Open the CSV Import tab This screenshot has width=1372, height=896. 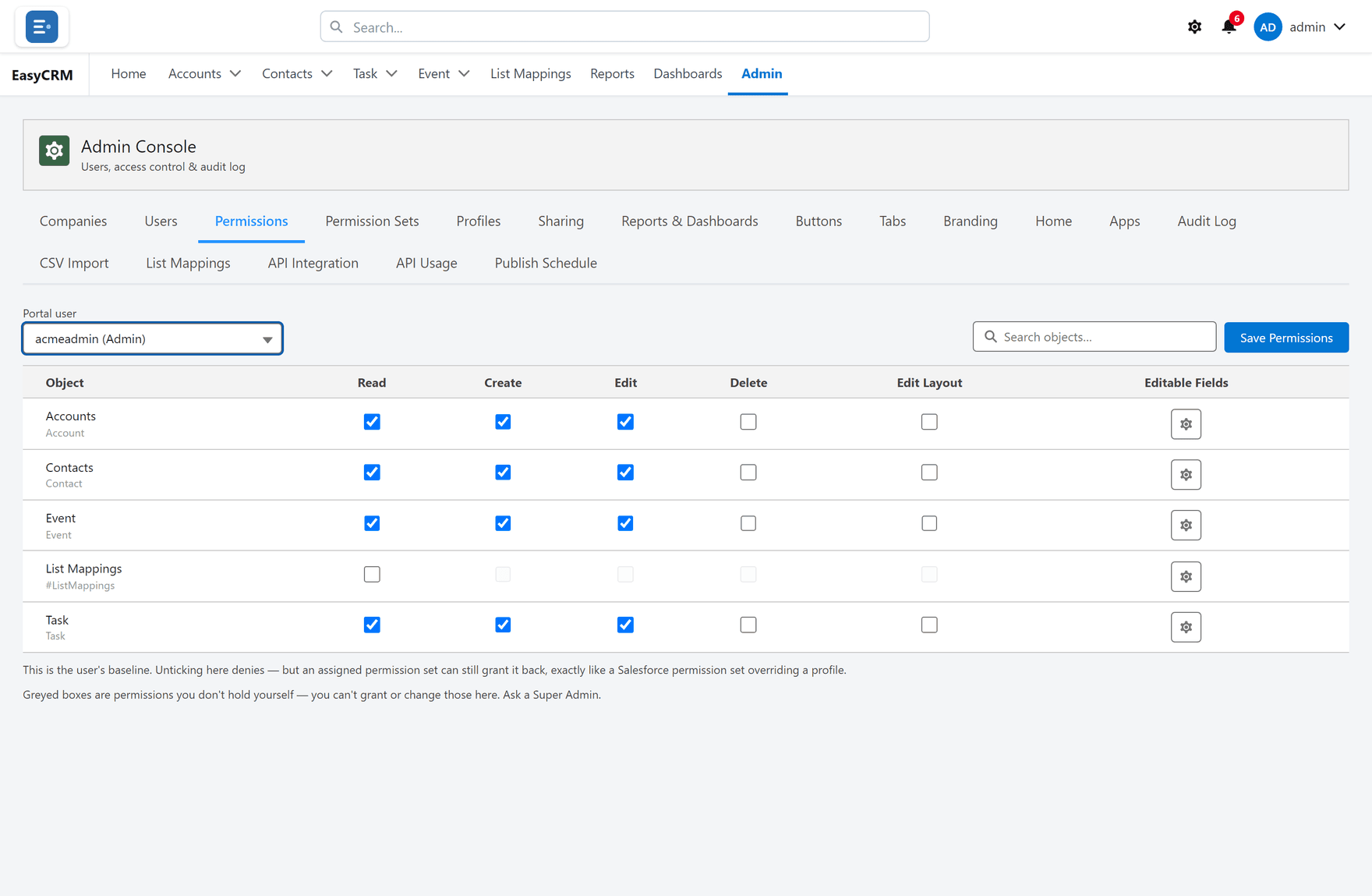(74, 264)
